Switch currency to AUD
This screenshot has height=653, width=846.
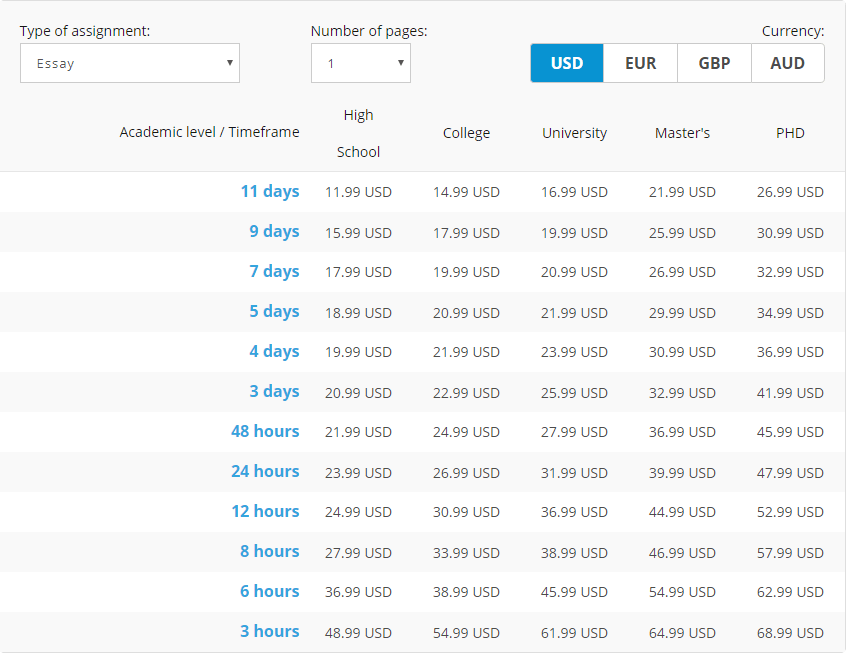coord(788,63)
